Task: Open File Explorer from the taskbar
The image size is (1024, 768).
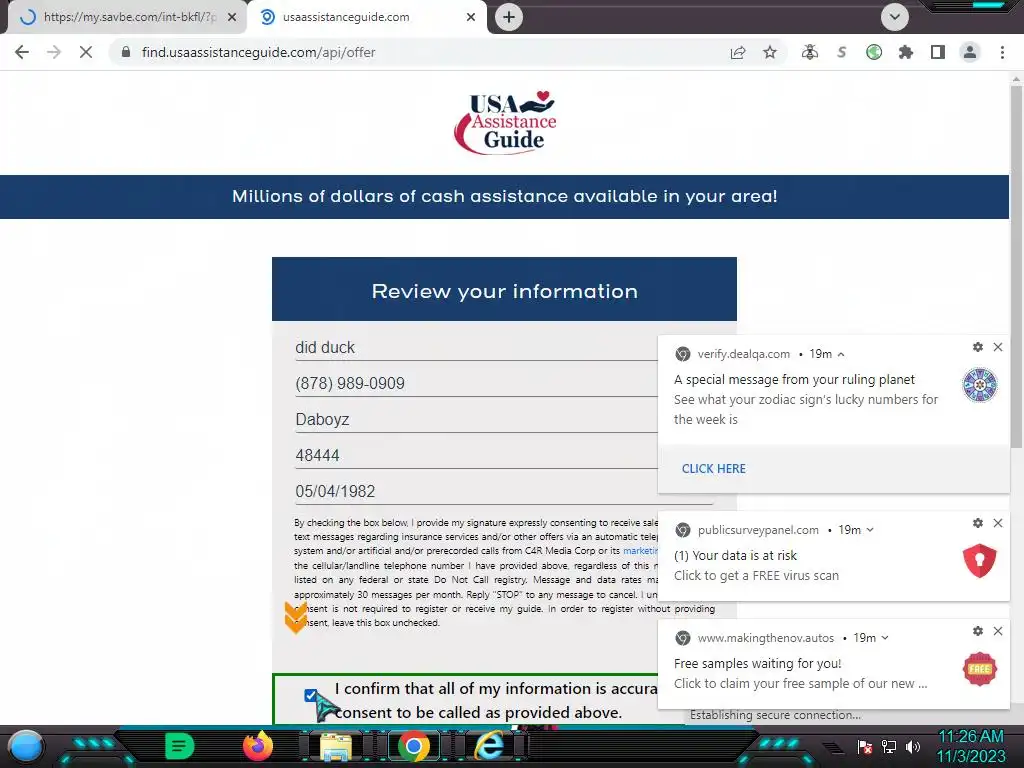Action: [336, 747]
